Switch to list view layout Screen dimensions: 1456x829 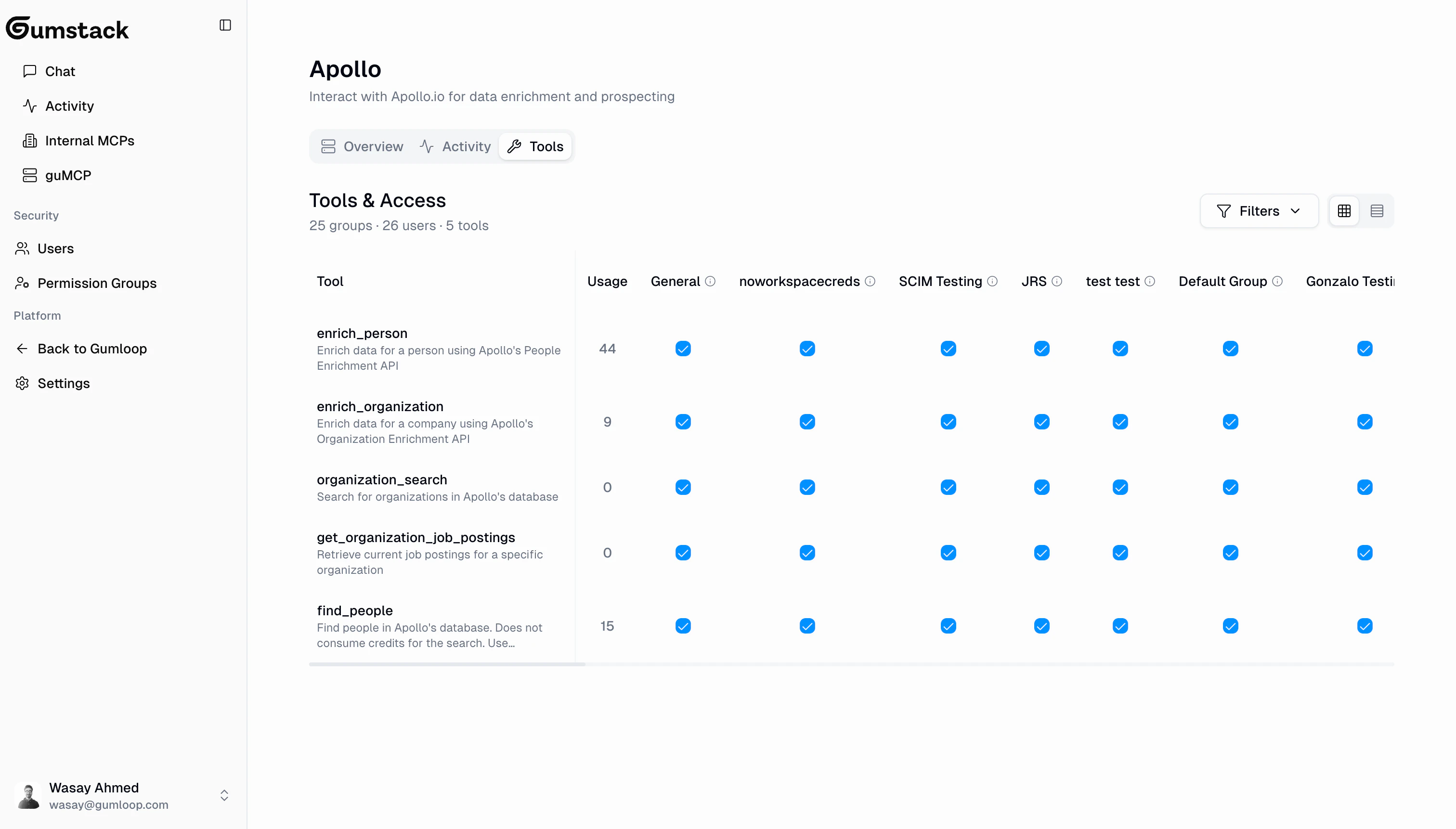[1378, 211]
